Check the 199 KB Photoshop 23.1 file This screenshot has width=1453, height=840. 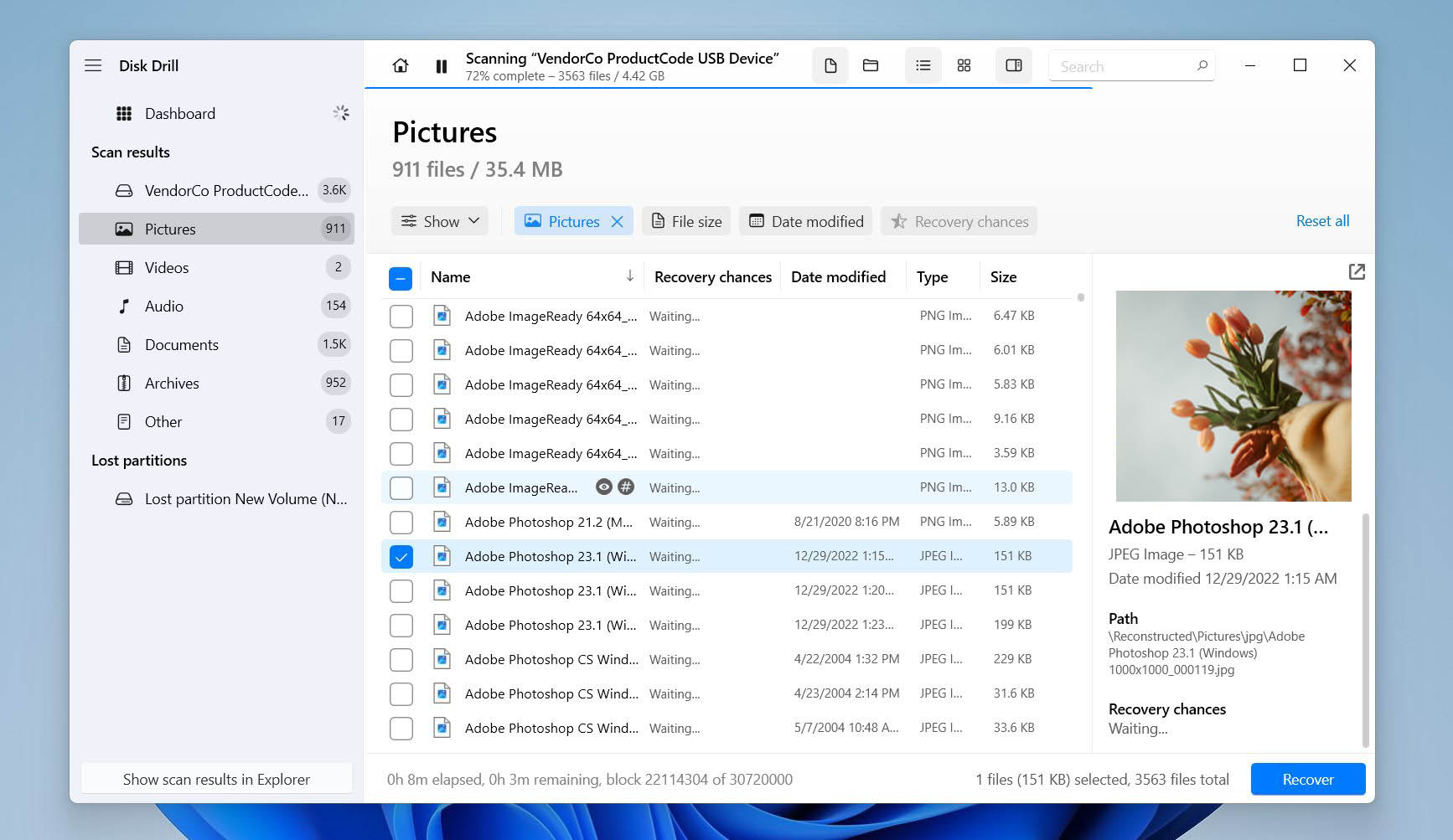click(x=401, y=626)
